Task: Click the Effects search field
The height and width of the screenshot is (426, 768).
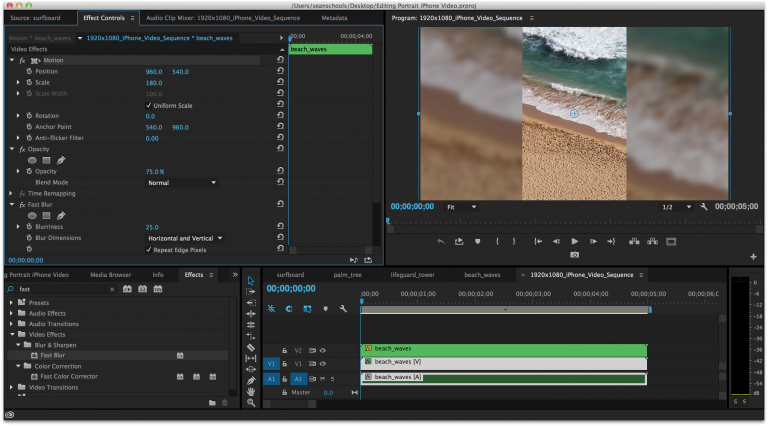Action: (63, 289)
